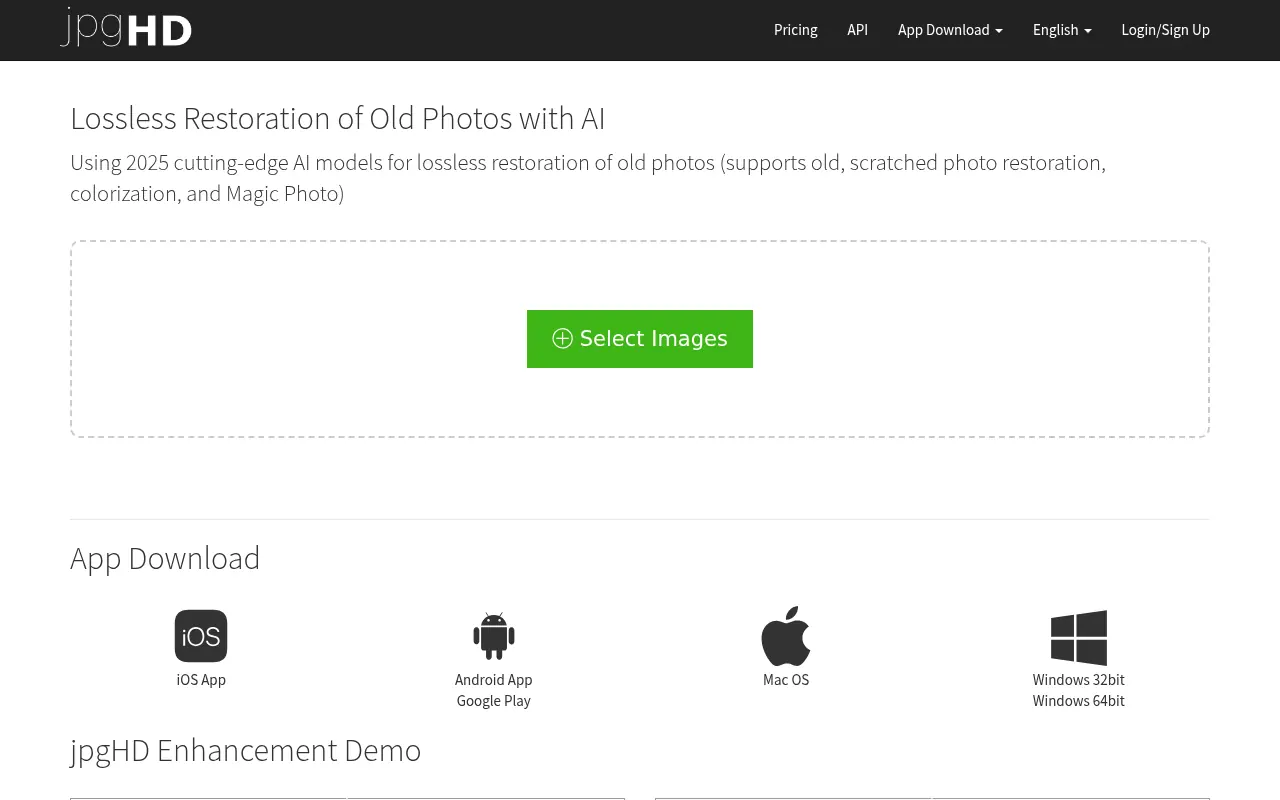Viewport: 1280px width, 800px height.
Task: Open the Pricing page
Action: click(795, 30)
